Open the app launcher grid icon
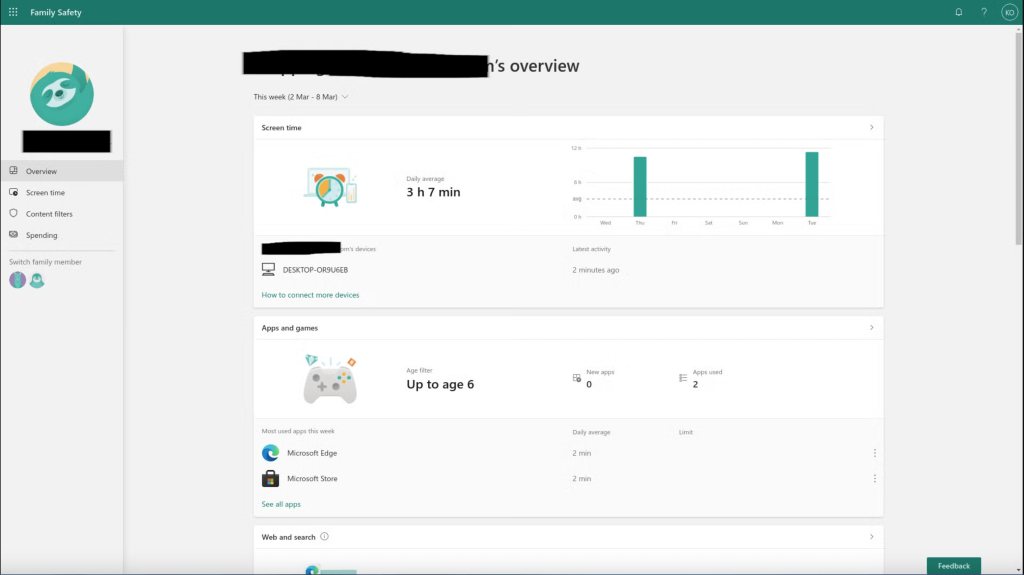 [x=13, y=12]
